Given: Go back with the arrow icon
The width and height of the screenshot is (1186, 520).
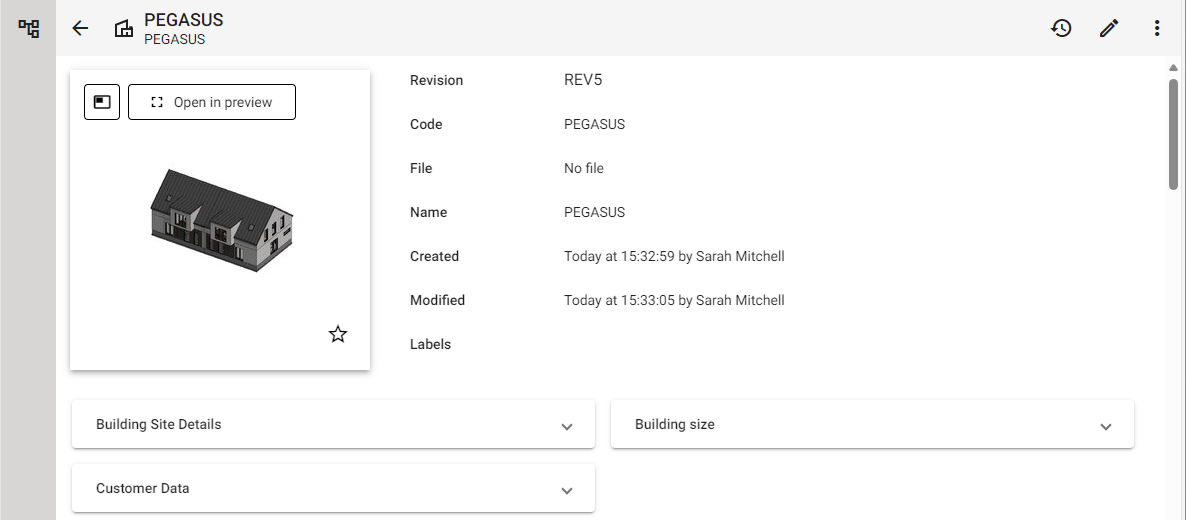Looking at the screenshot, I should point(80,28).
